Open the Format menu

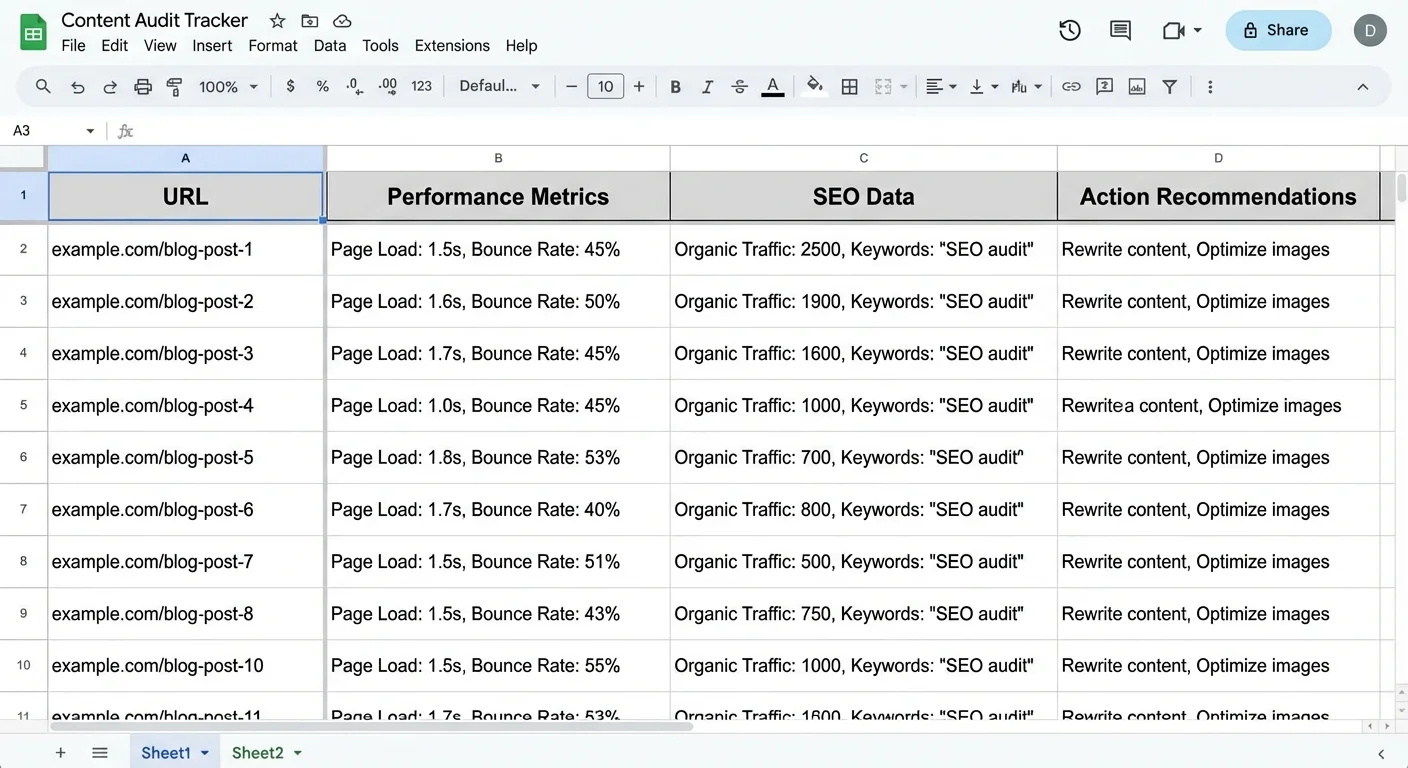273,46
